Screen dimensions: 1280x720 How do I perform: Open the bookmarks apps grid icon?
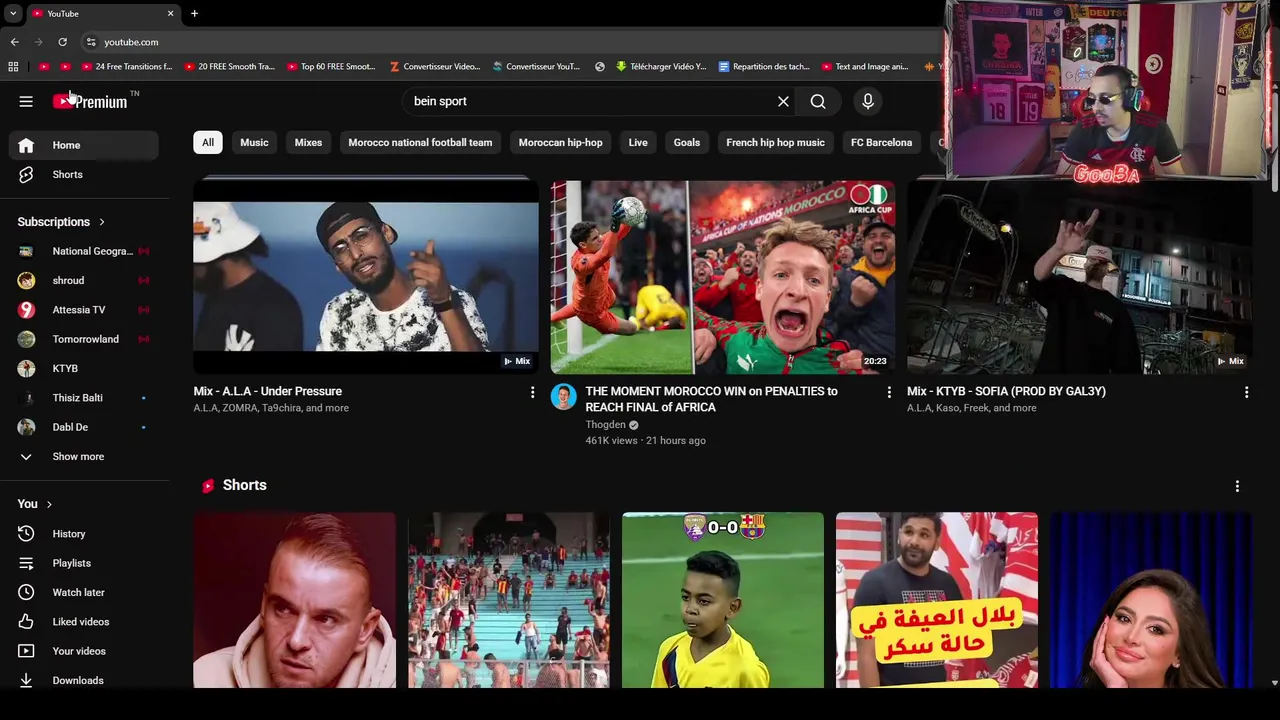13,67
